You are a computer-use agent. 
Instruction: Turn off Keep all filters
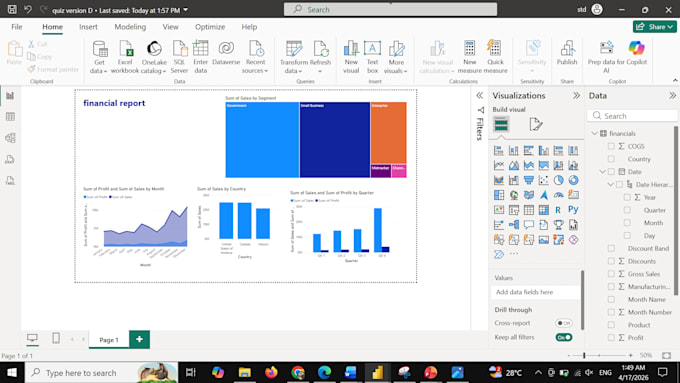point(564,337)
